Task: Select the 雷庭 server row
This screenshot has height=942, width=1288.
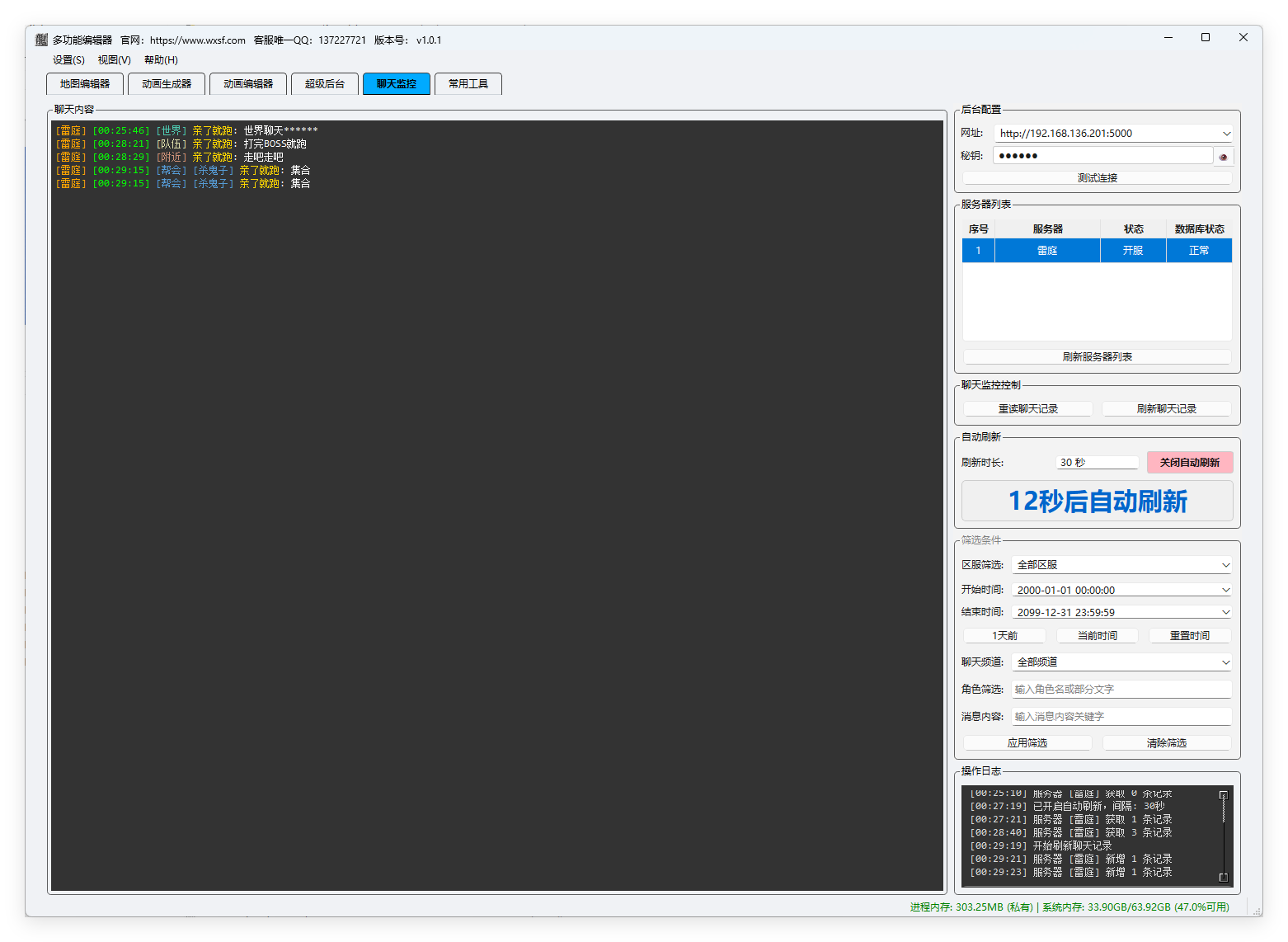Action: 1047,251
